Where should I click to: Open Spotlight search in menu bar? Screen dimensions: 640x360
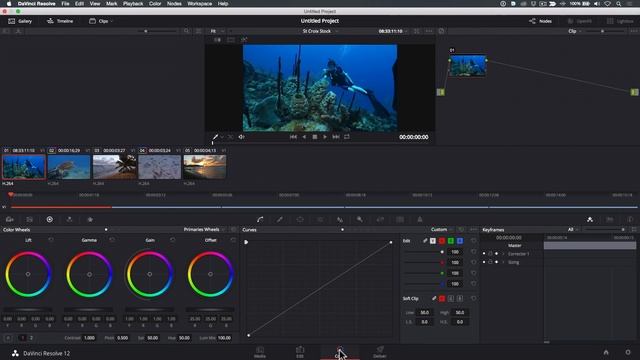click(619, 4)
